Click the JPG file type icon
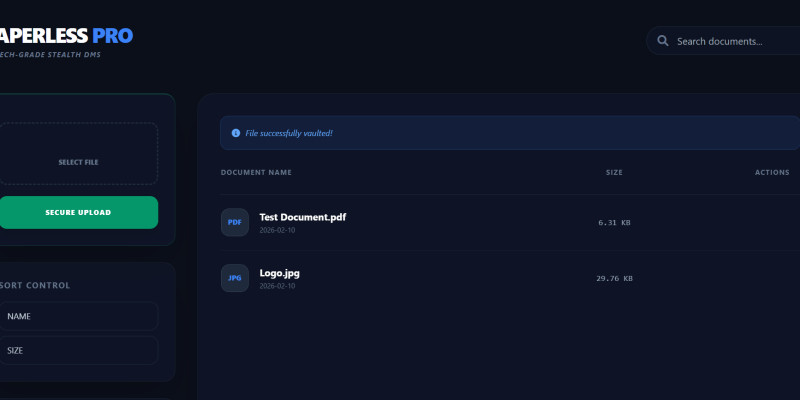 tap(235, 278)
